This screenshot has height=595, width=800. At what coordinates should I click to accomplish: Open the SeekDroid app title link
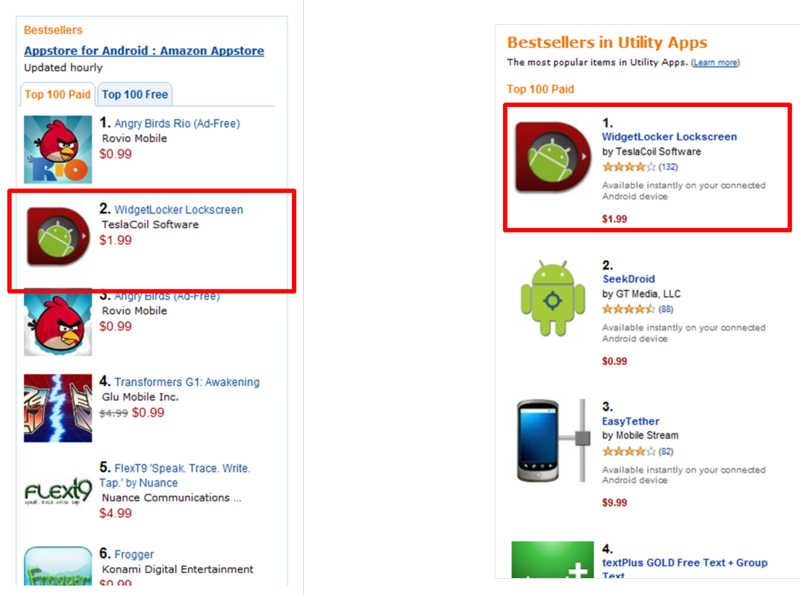[628, 279]
